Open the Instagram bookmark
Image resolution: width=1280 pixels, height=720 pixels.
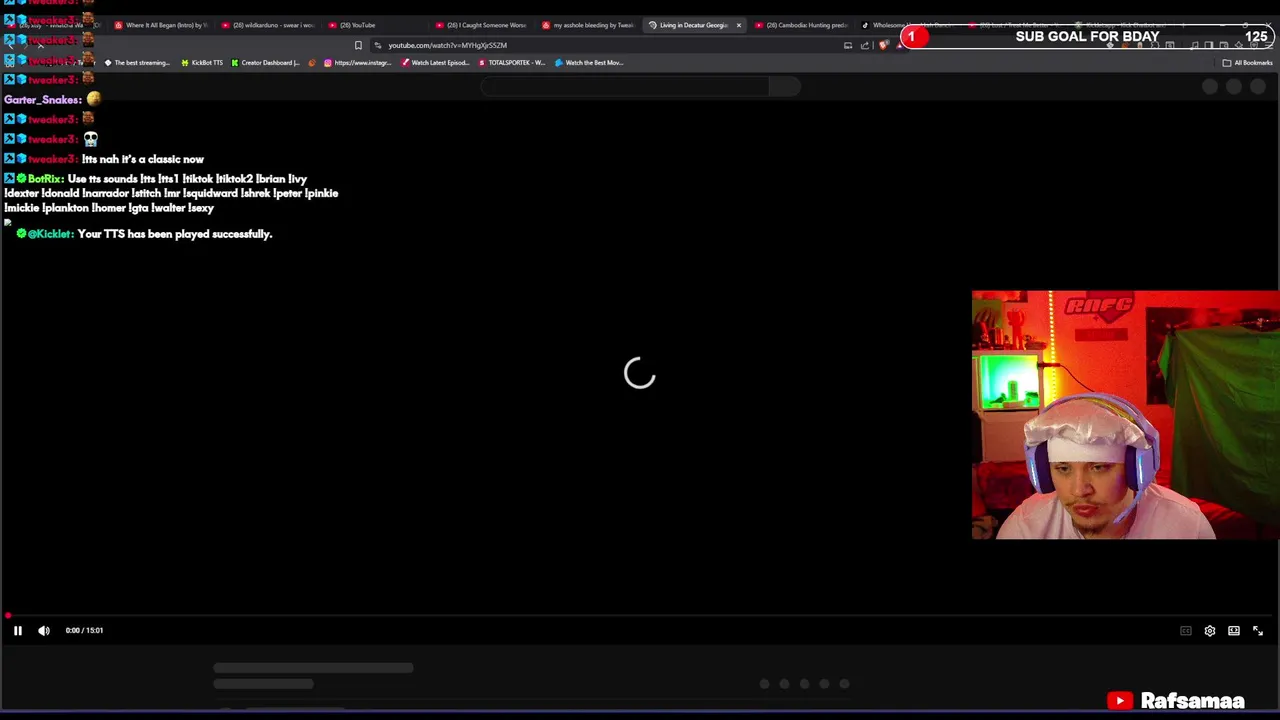(357, 63)
